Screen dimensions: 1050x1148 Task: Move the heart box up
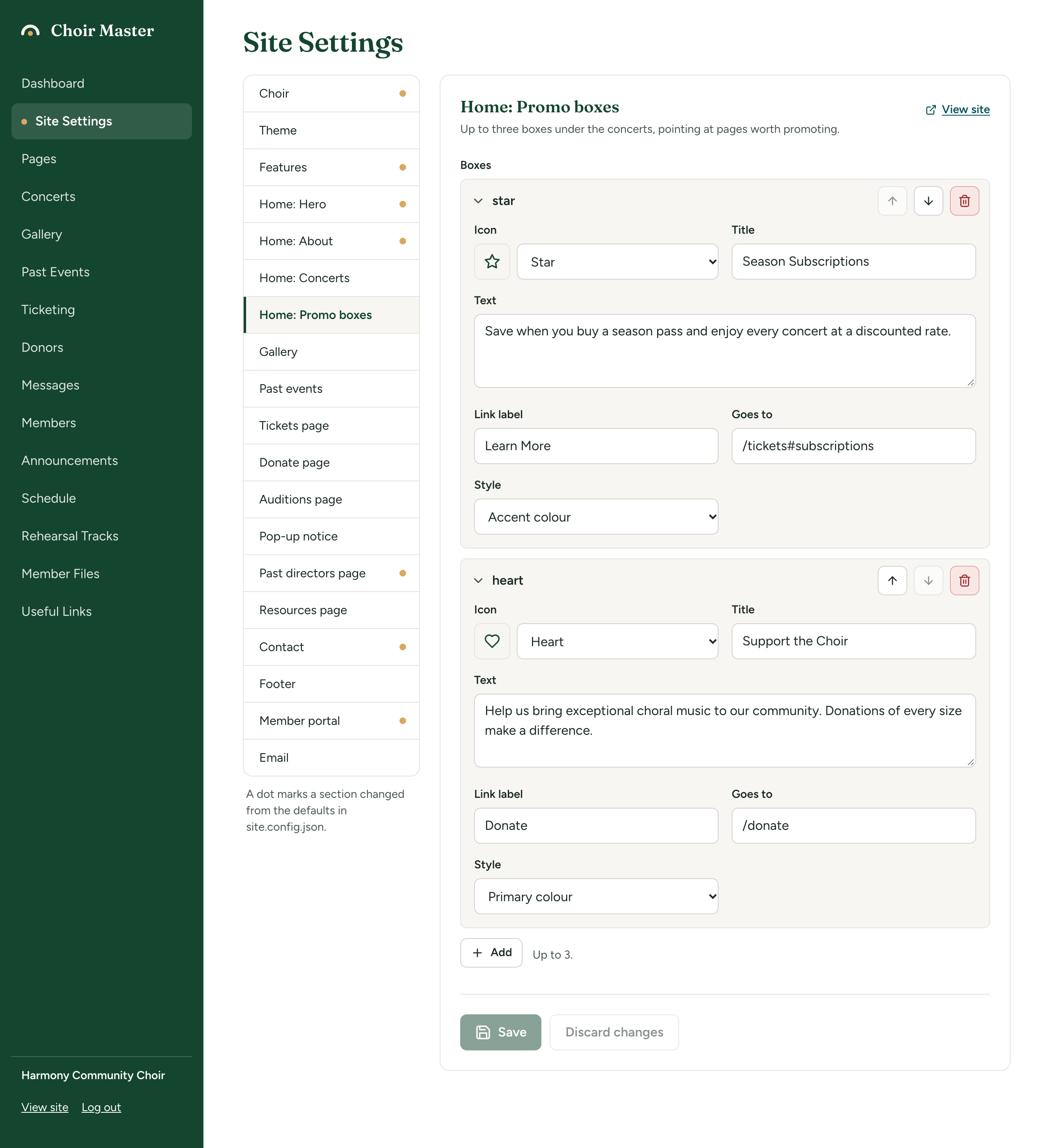892,580
